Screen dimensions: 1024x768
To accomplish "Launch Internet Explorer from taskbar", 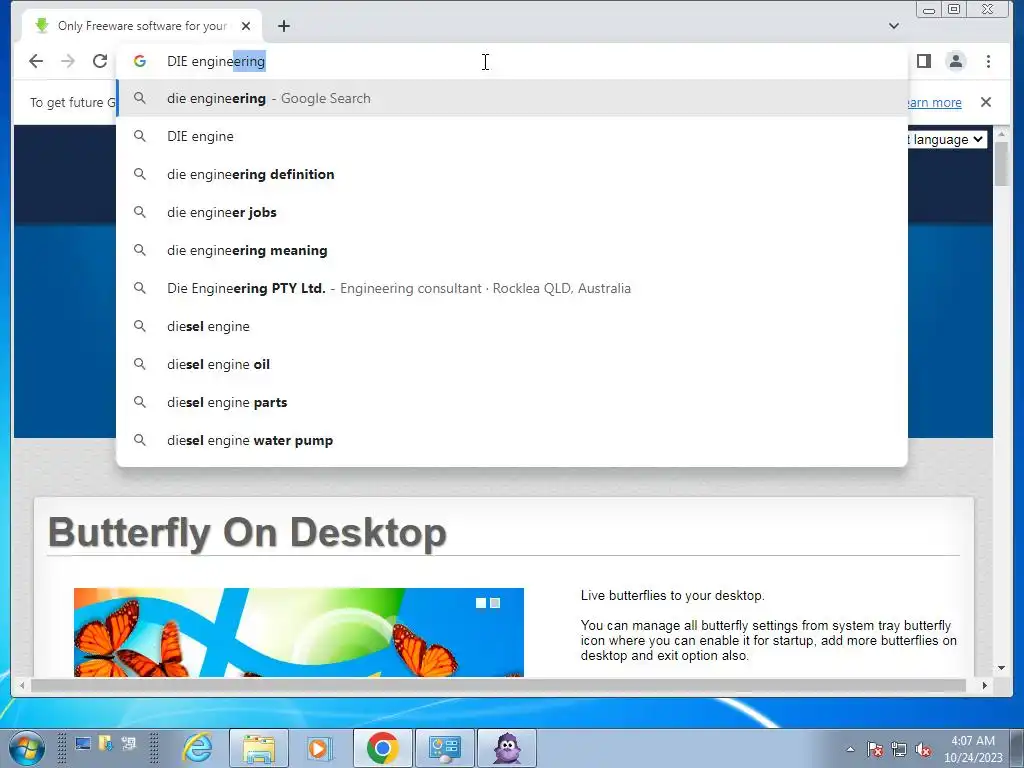I will pyautogui.click(x=197, y=748).
